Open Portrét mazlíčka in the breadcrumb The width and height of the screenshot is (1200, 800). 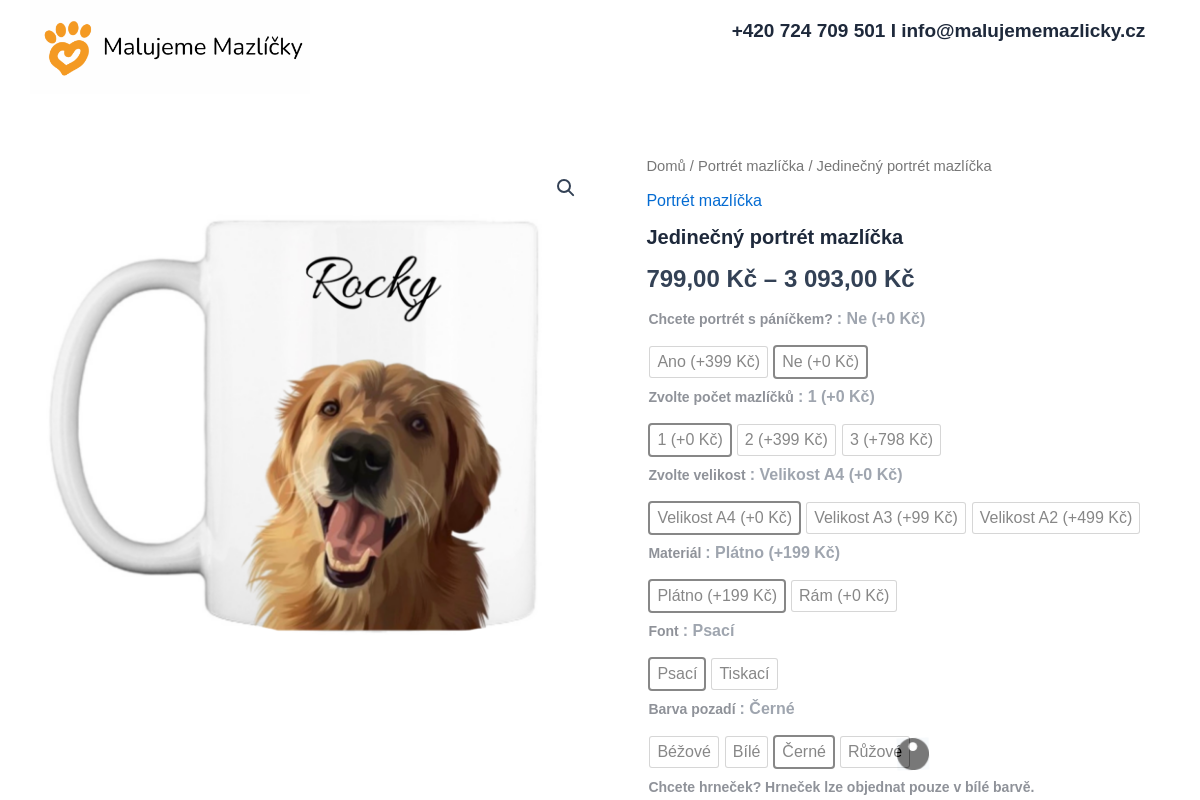[x=751, y=165]
